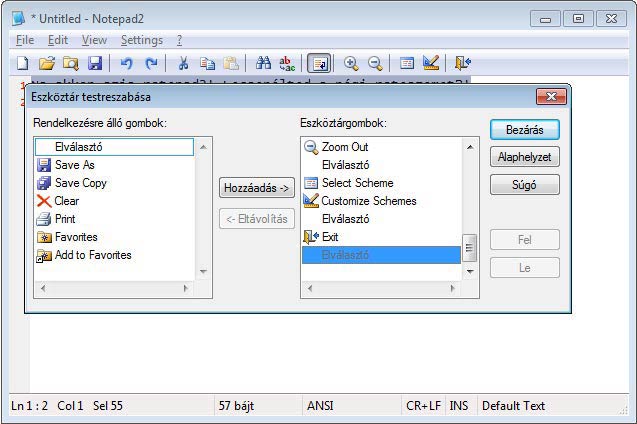Click toolbar buttons list scrollbar thumb
This screenshot has width=637, height=424.
pyautogui.click(x=470, y=248)
